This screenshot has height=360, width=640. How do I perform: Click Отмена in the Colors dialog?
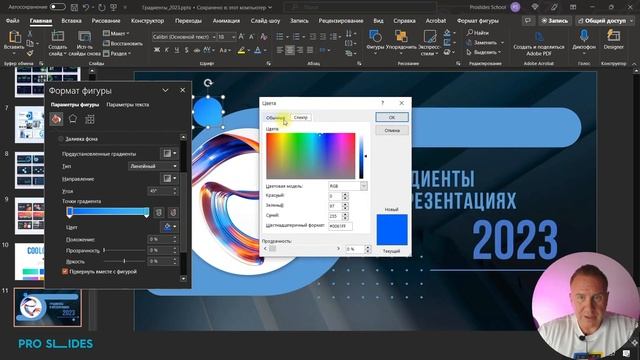click(392, 131)
